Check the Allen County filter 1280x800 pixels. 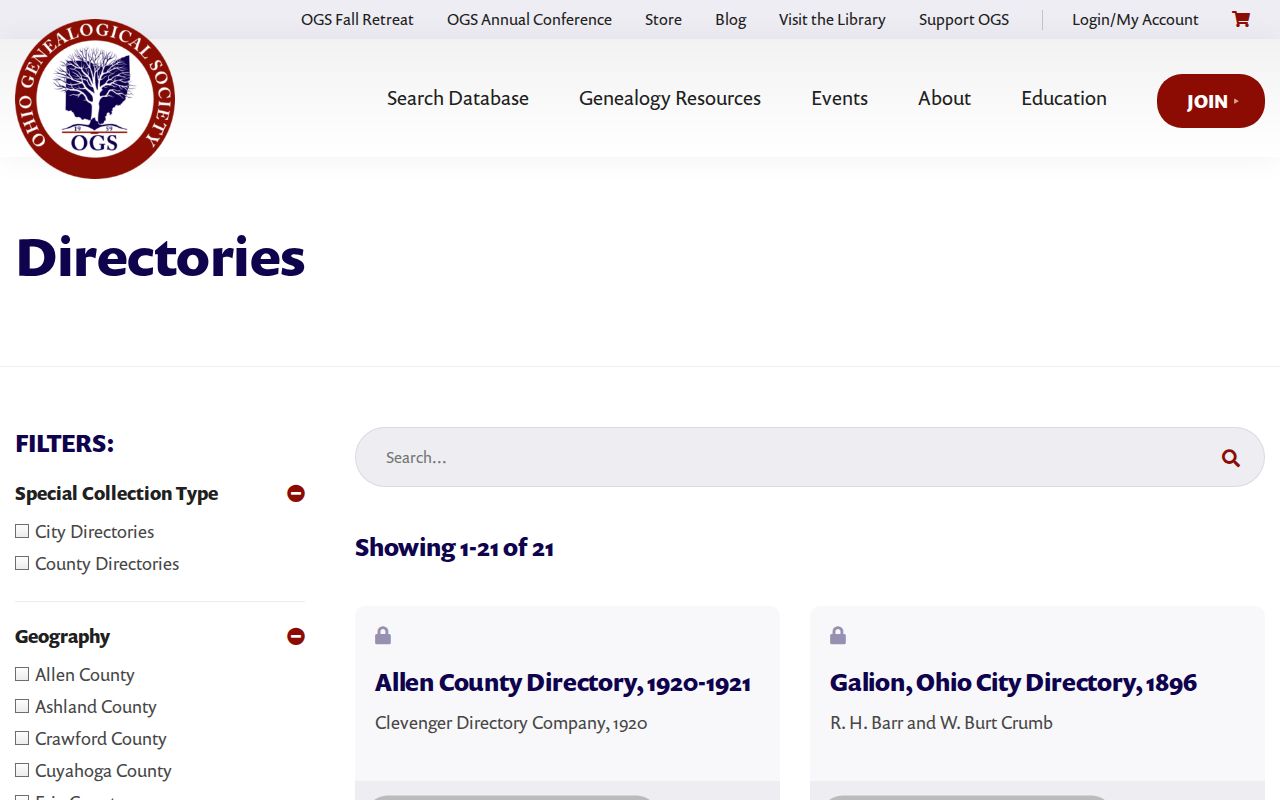coord(22,674)
